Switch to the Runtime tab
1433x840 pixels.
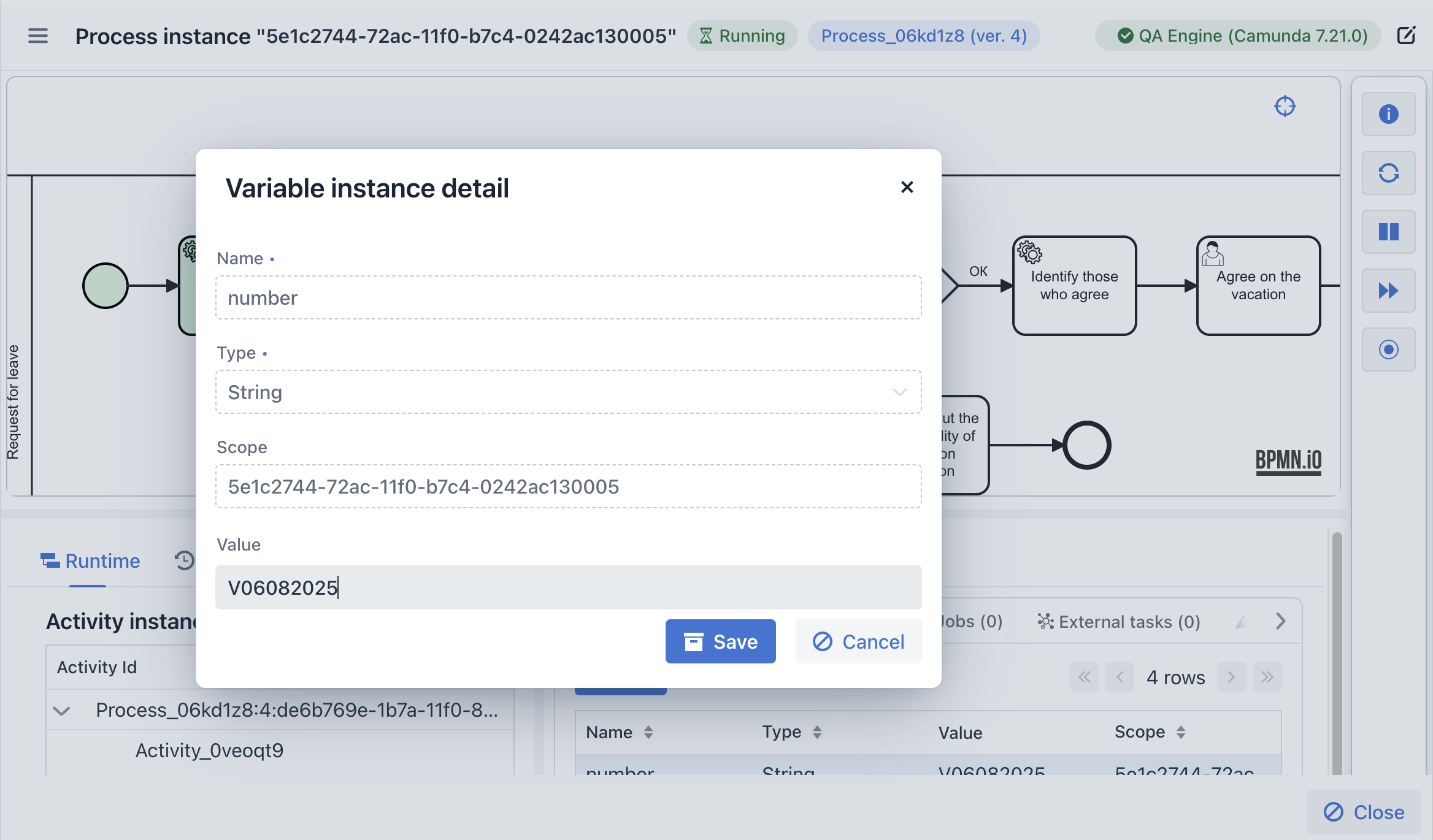(x=90, y=561)
